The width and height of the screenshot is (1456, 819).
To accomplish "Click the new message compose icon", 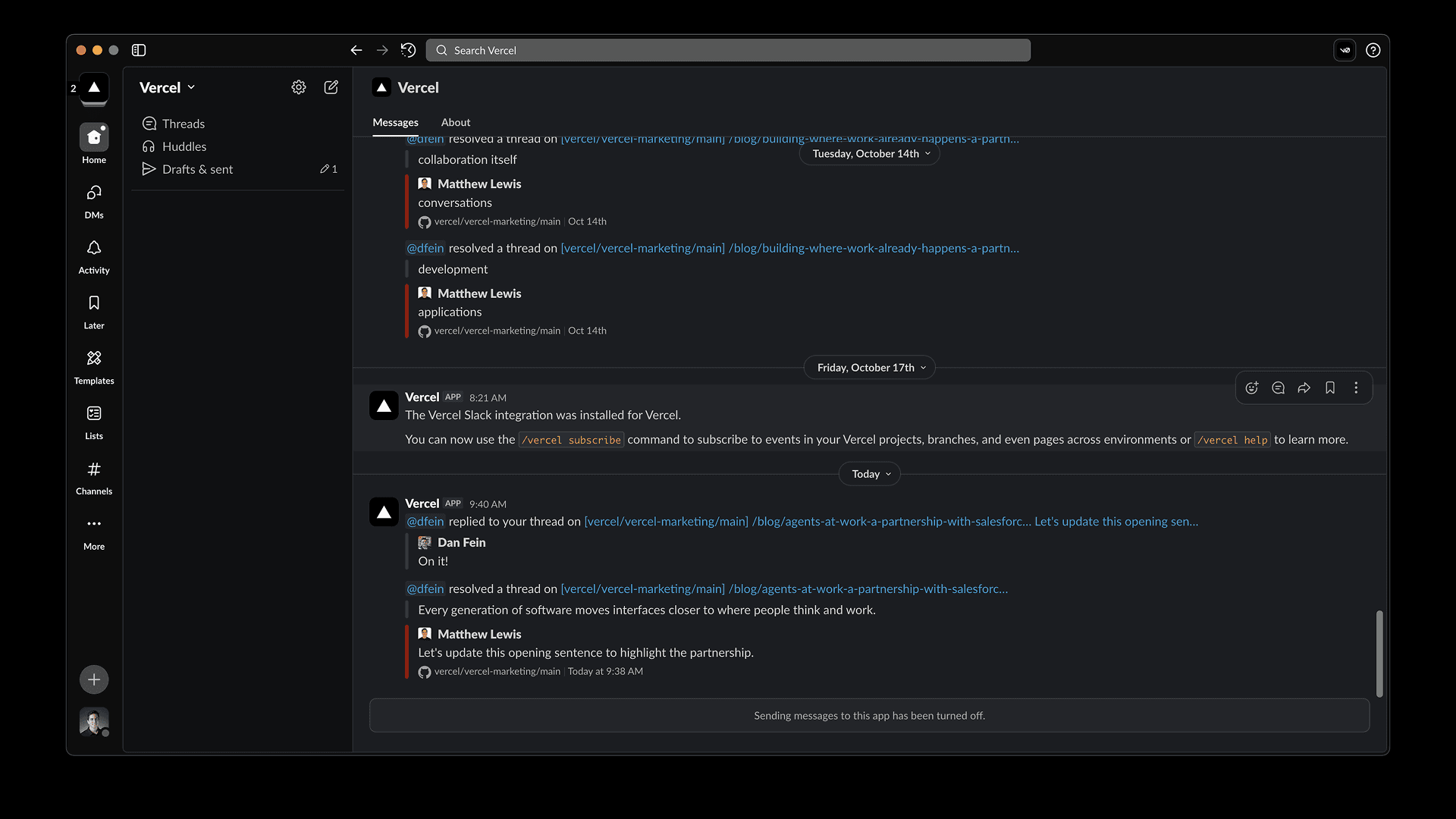I will point(331,87).
